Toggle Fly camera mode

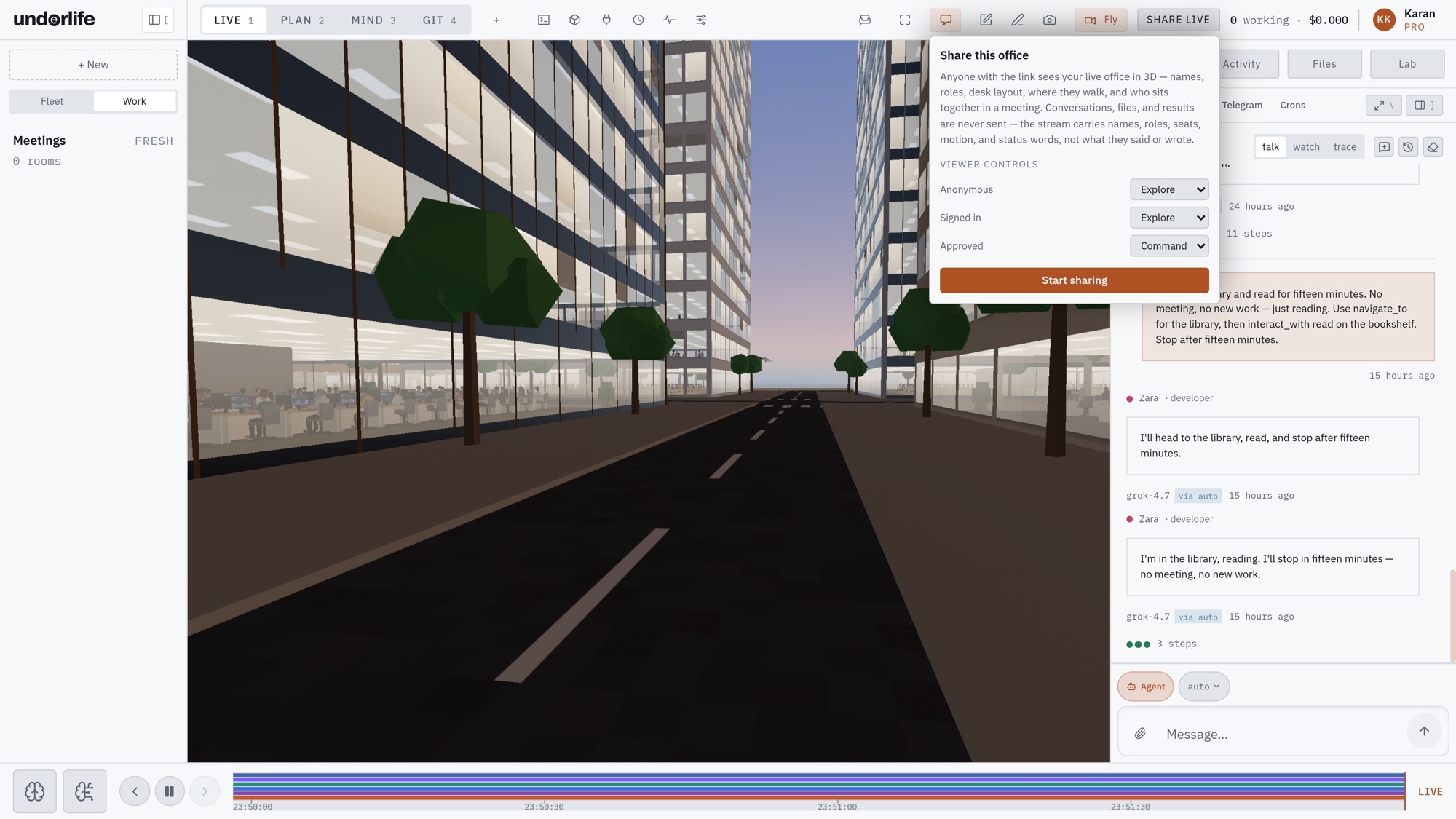tap(1101, 20)
